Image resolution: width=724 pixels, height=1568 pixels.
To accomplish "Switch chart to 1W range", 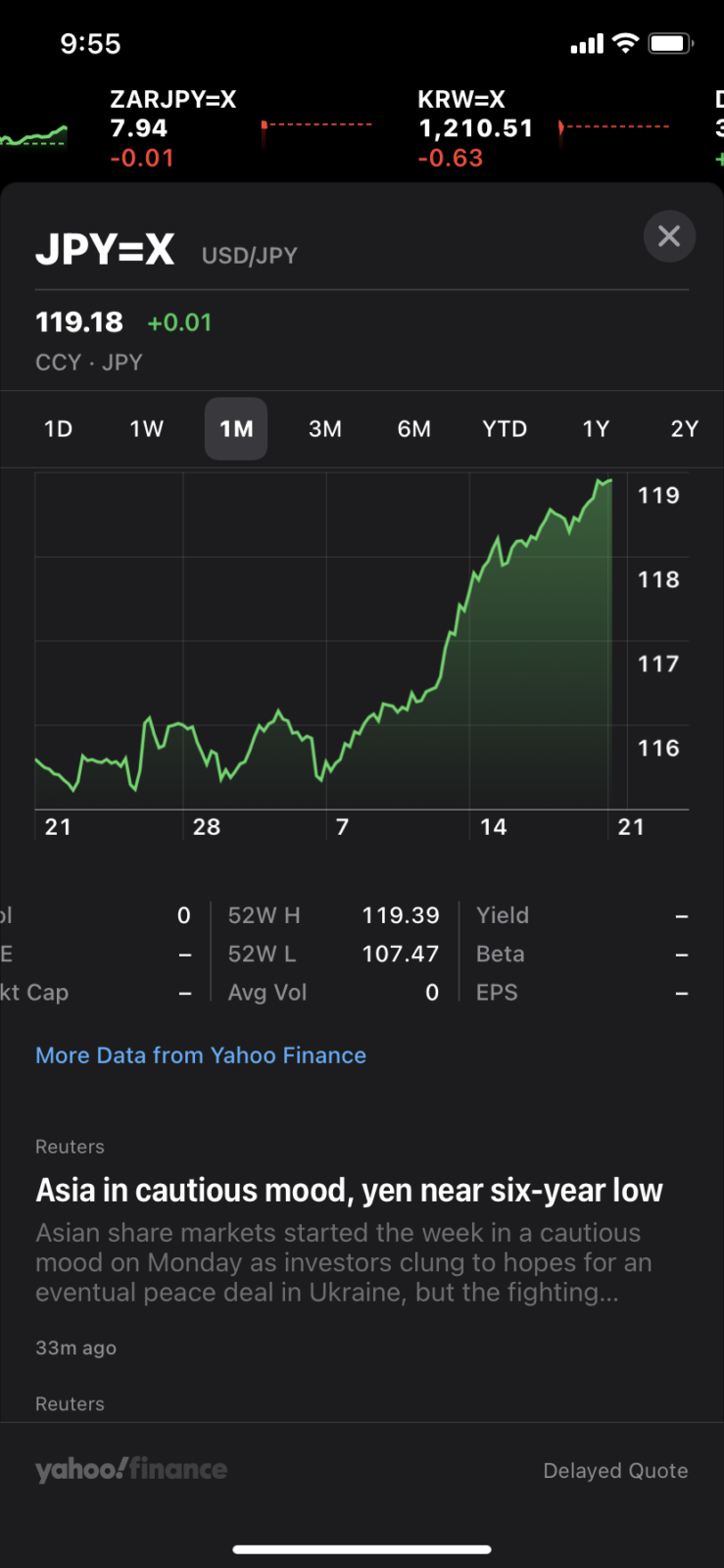I will (147, 429).
